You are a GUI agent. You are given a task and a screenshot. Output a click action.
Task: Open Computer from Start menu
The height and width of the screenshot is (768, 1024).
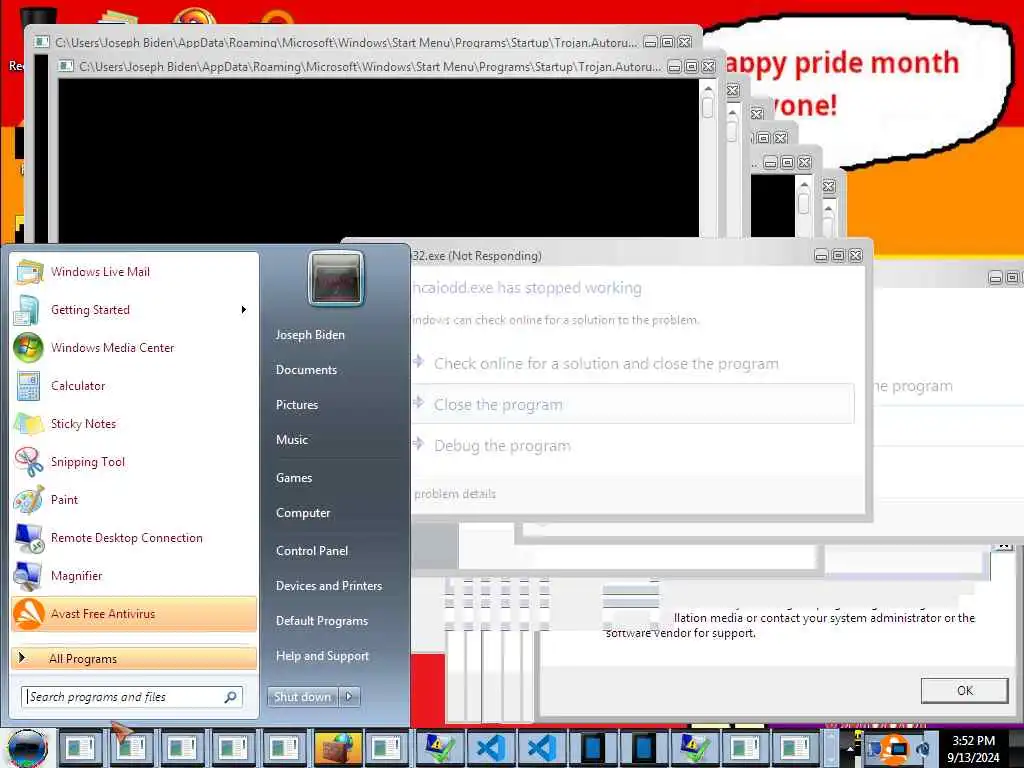(303, 513)
